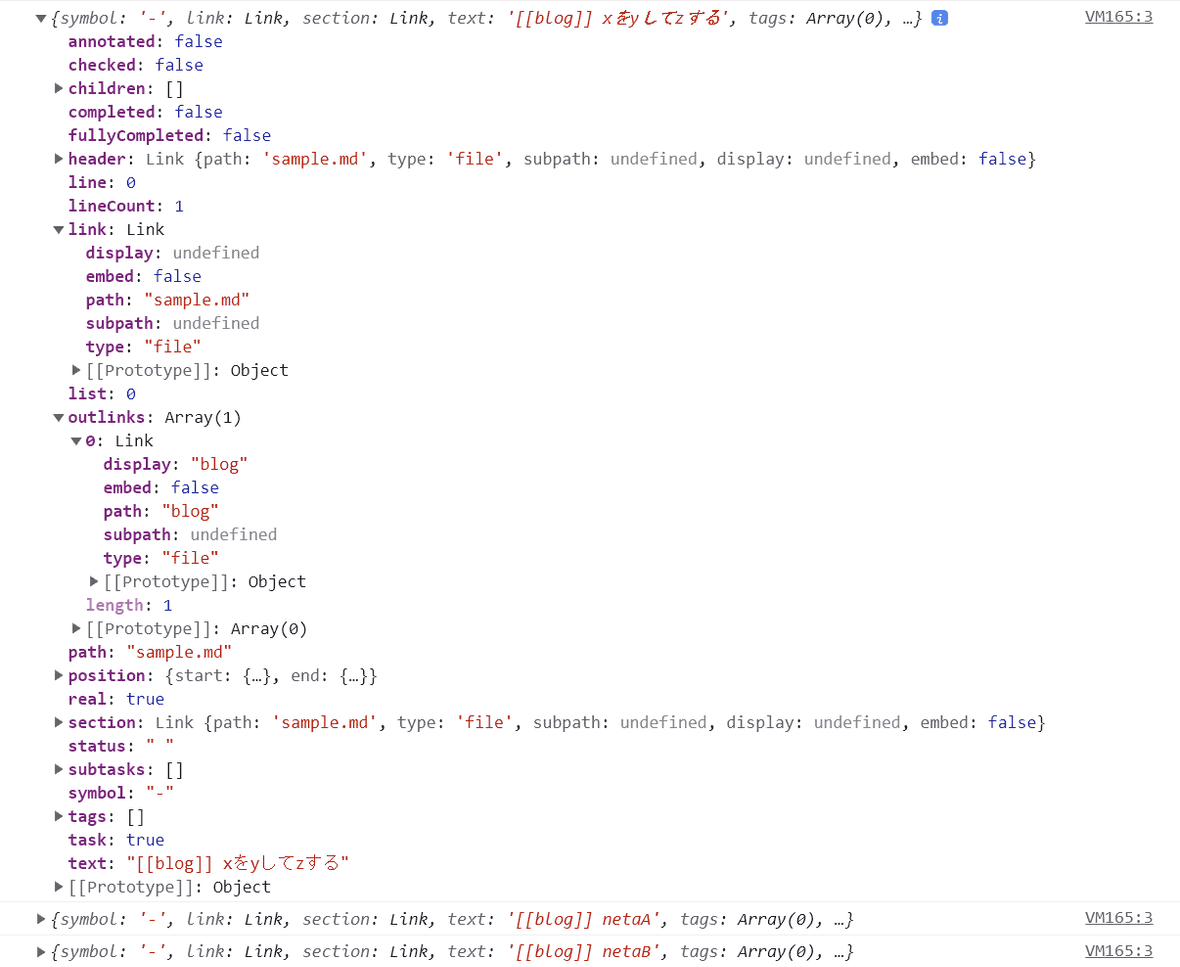Image resolution: width=1180 pixels, height=967 pixels.
Task: Collapse outlinks element 0 Link
Action: (x=75, y=440)
